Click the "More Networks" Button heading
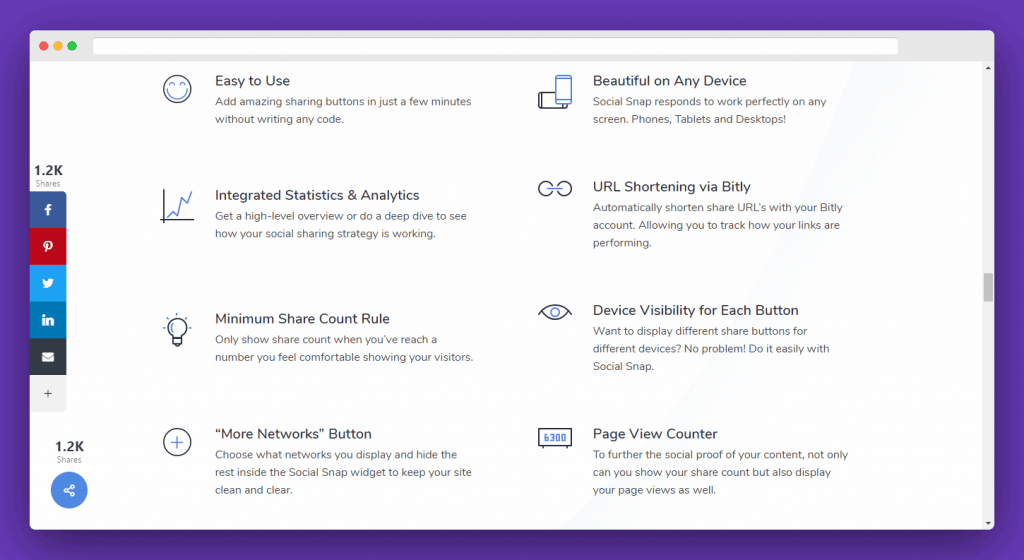This screenshot has width=1024, height=560. click(x=293, y=434)
